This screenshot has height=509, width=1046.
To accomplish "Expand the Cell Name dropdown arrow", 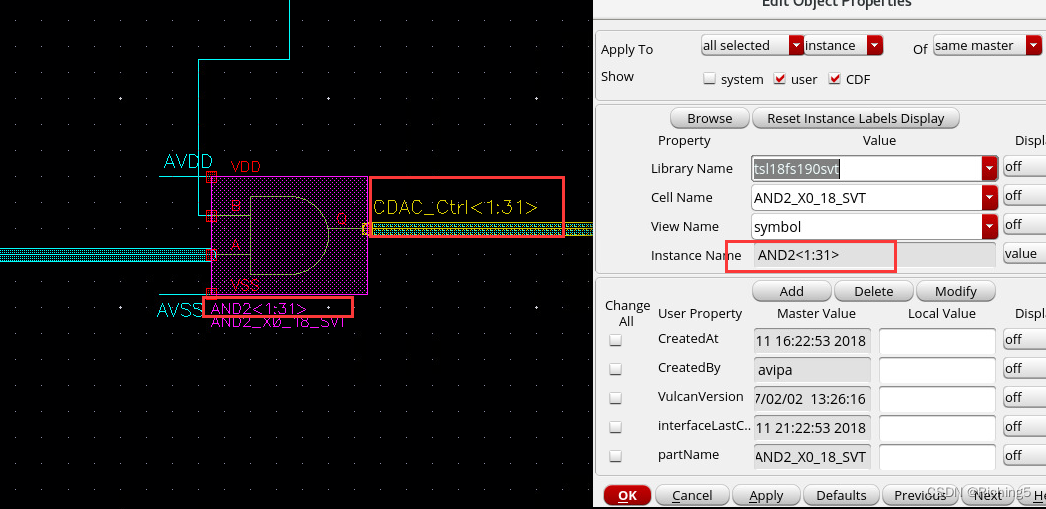I will pyautogui.click(x=990, y=198).
